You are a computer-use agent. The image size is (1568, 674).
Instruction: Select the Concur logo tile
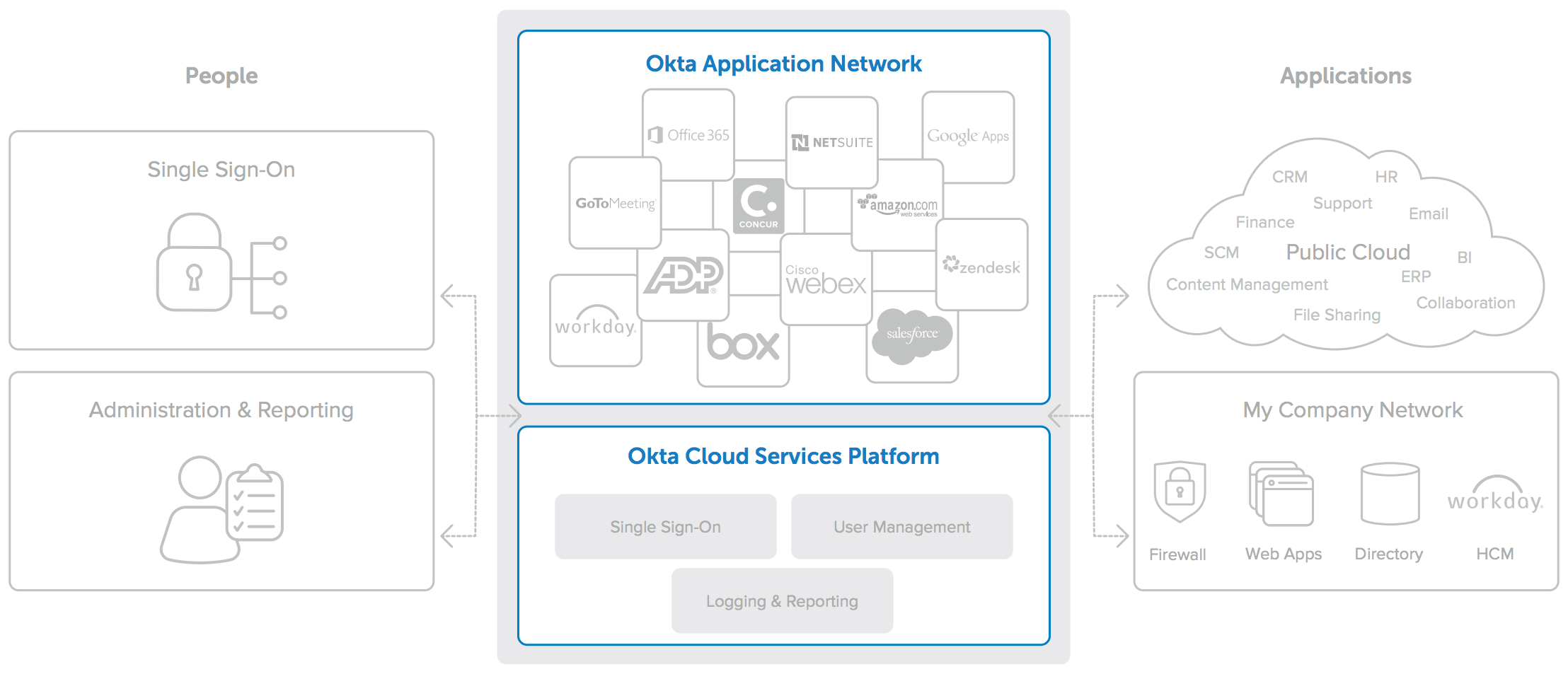tap(759, 206)
